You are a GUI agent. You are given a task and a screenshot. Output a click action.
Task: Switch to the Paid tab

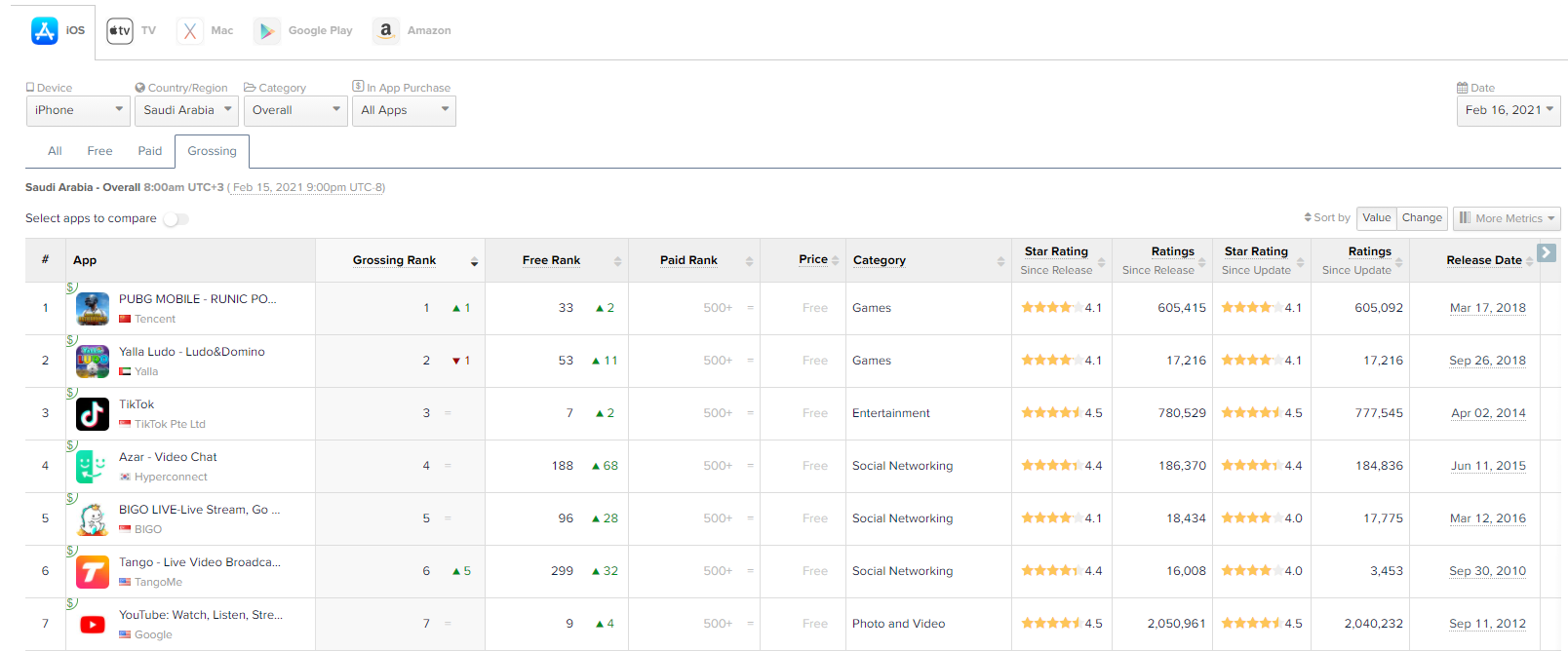tap(150, 151)
